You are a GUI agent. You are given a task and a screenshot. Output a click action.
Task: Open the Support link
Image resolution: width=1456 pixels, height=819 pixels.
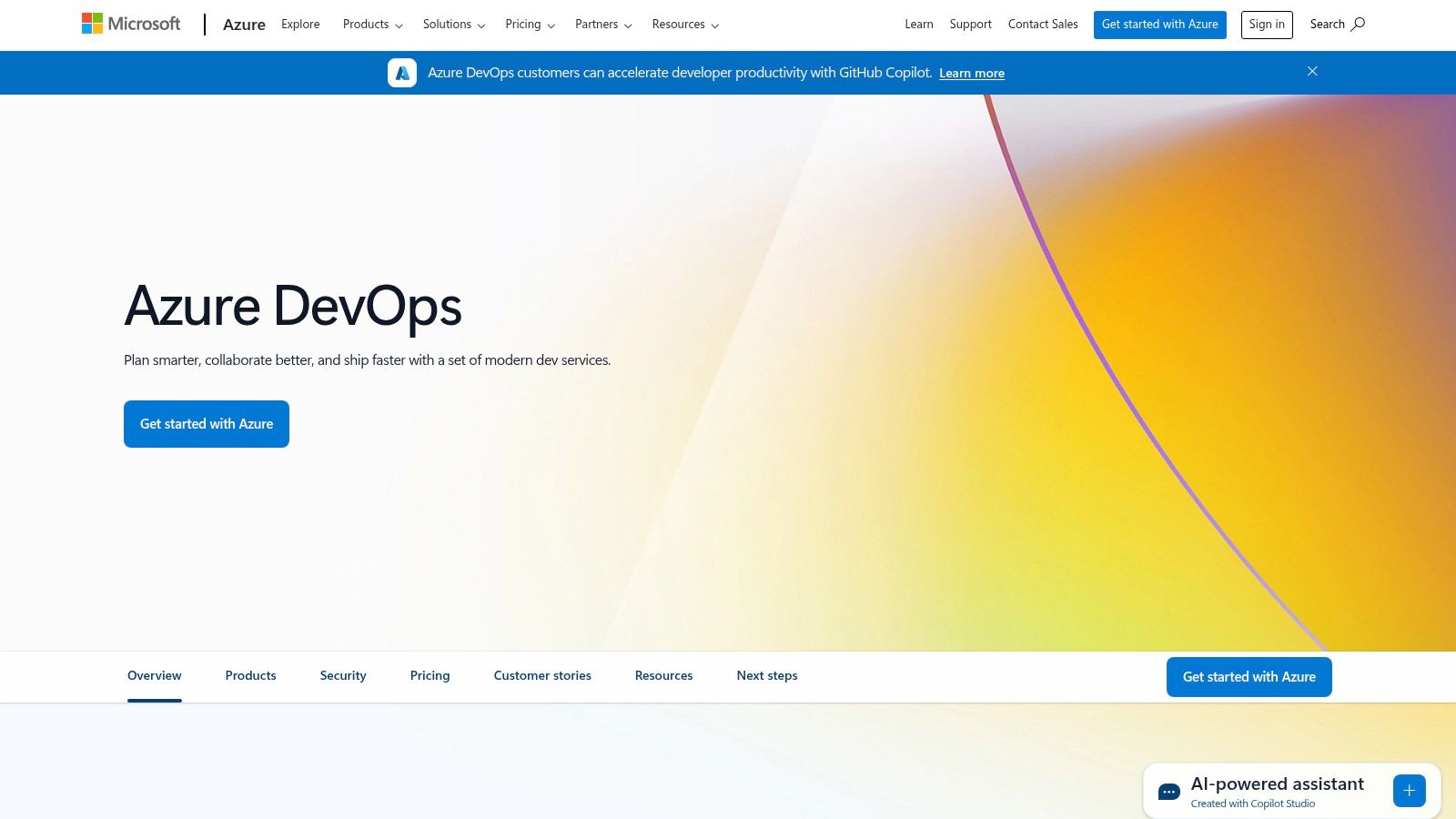[x=970, y=25]
